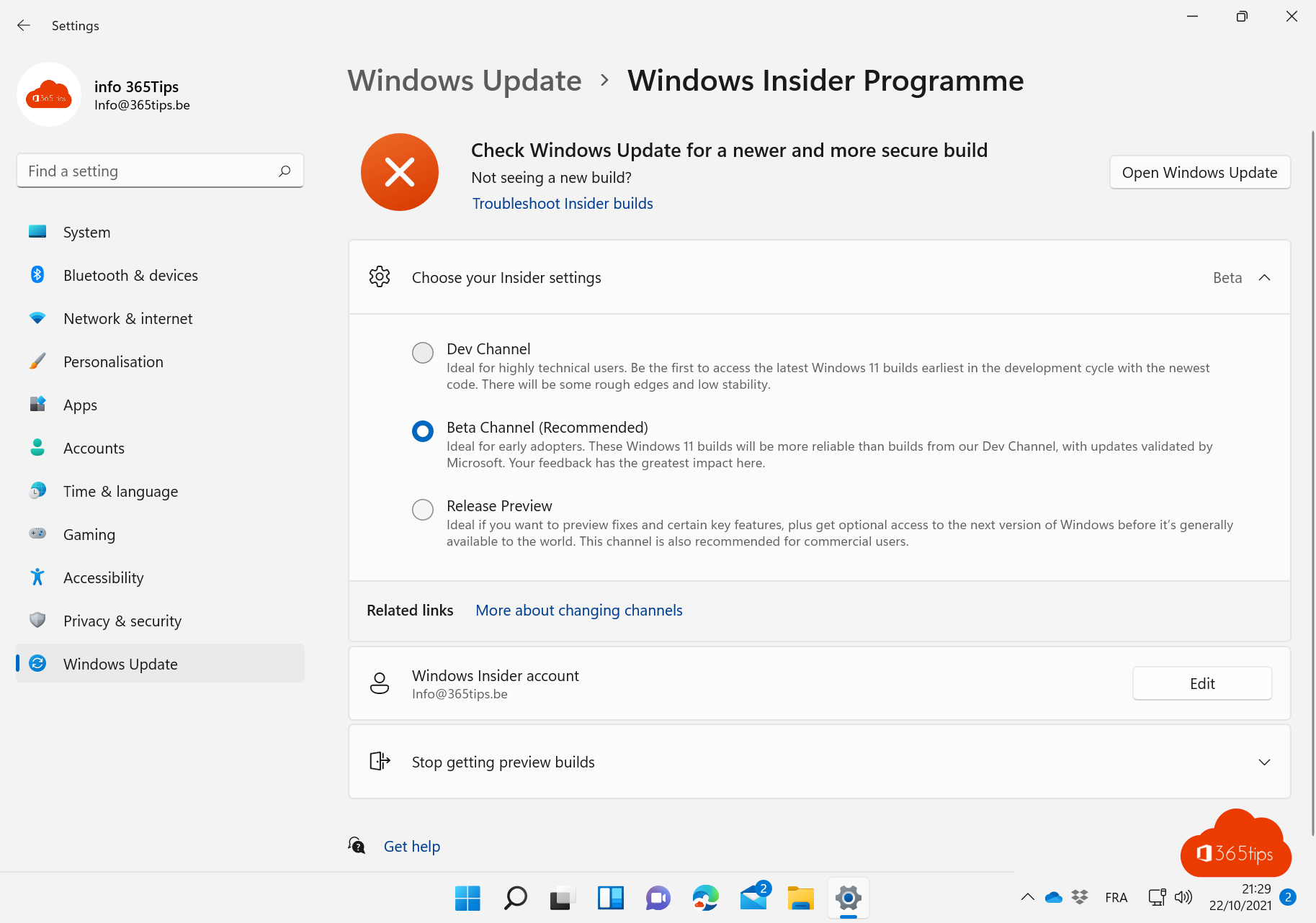The image size is (1316, 923).
Task: Open Troubleshoot Insider builds link
Action: 563,204
